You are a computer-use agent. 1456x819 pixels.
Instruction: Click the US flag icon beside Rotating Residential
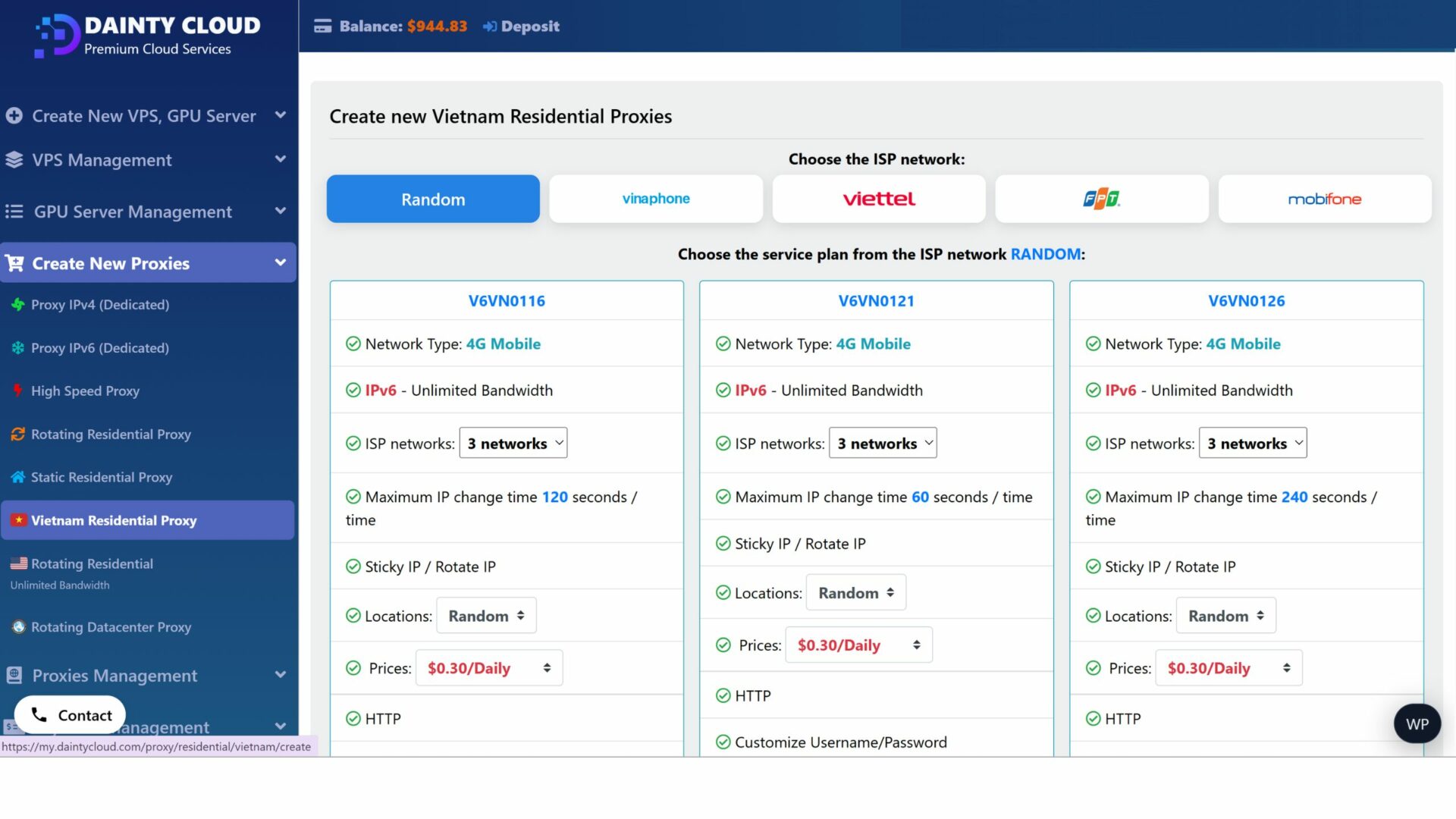[19, 563]
